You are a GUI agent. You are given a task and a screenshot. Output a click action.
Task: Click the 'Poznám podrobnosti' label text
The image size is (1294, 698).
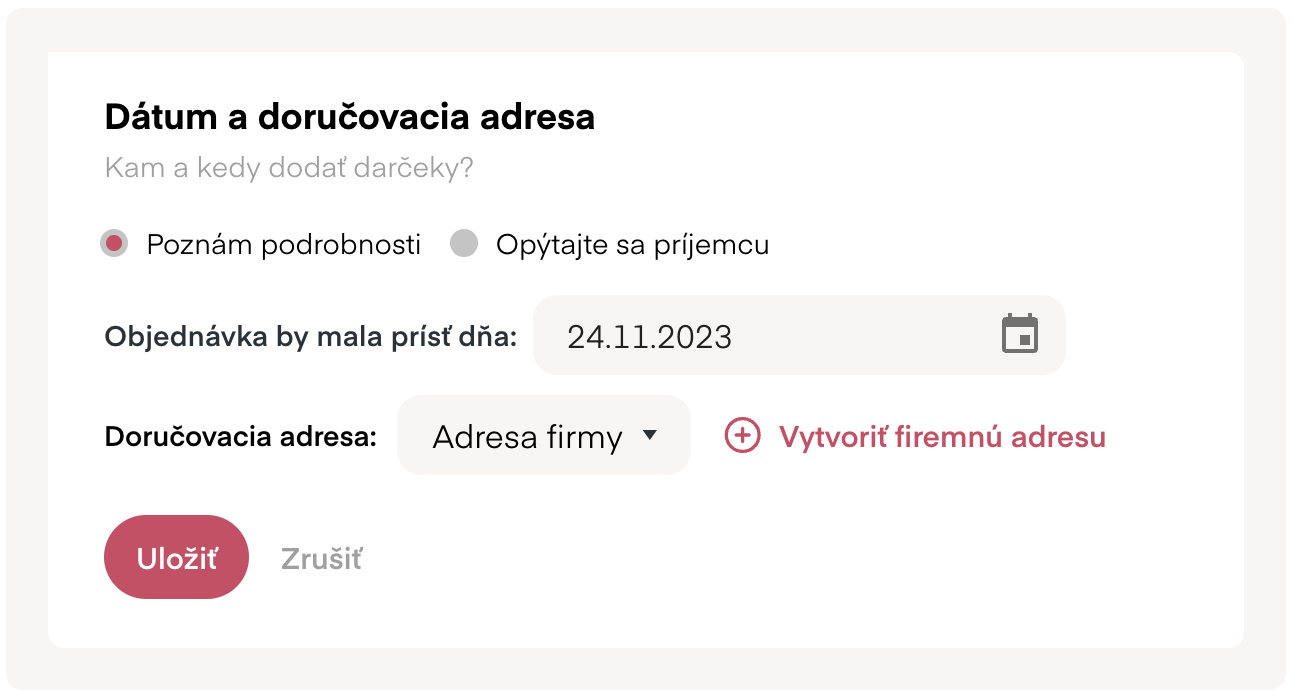284,245
